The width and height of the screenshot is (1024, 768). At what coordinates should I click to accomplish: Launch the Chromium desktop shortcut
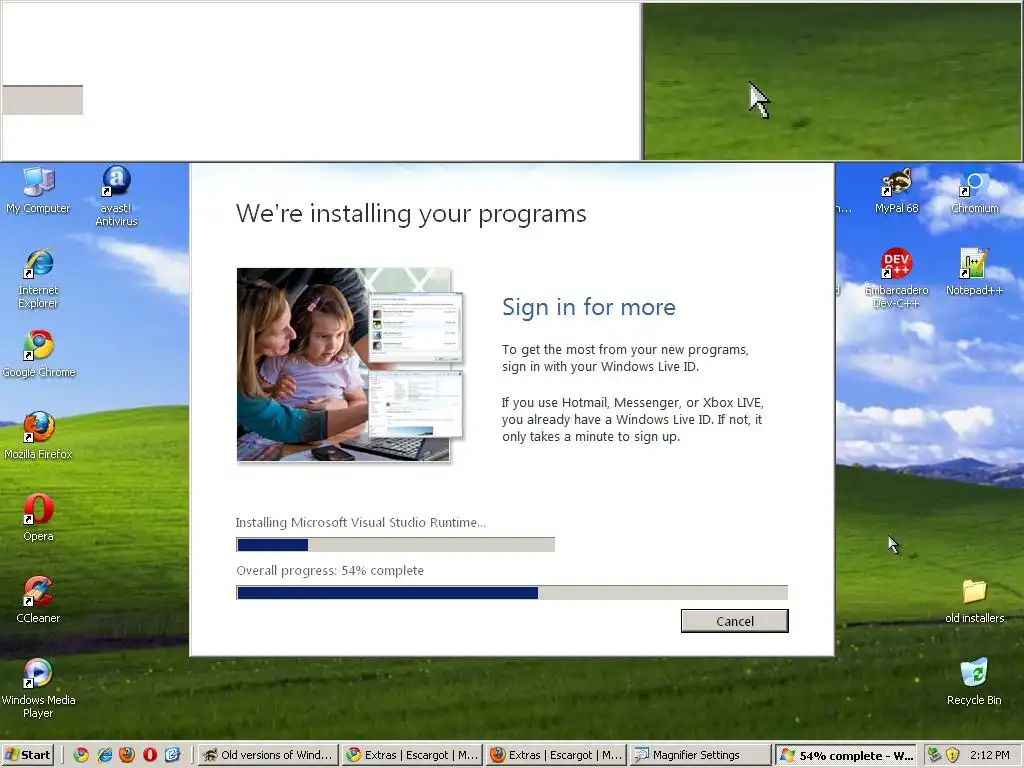(x=974, y=193)
